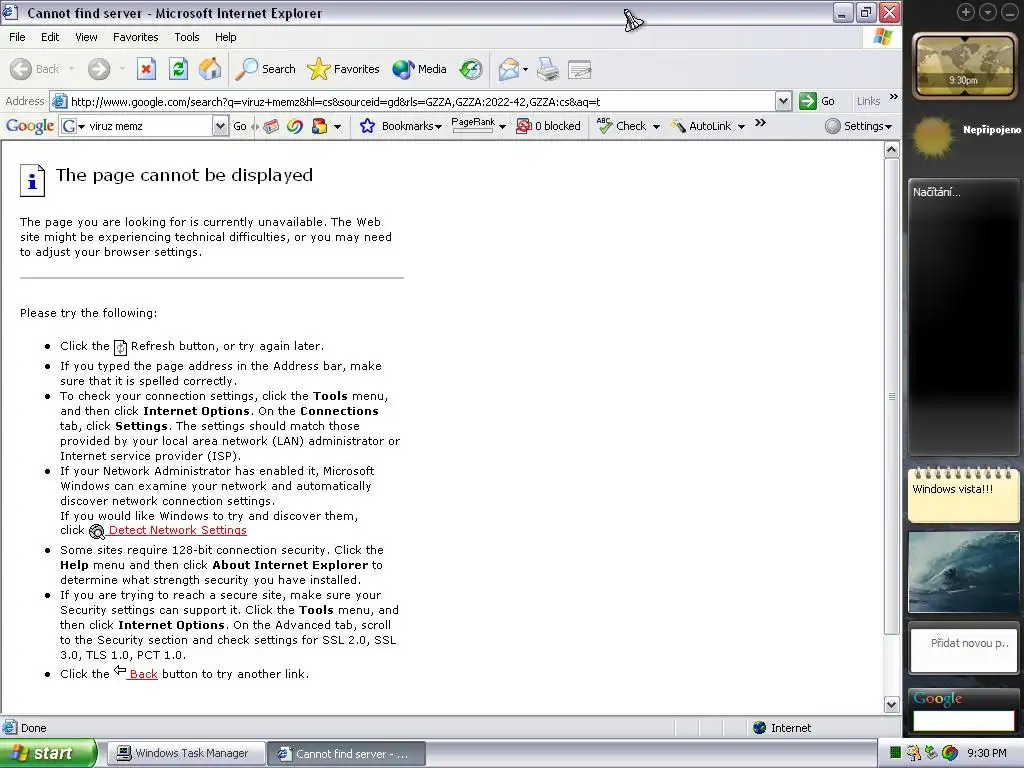Click the spell Check button

tap(621, 126)
